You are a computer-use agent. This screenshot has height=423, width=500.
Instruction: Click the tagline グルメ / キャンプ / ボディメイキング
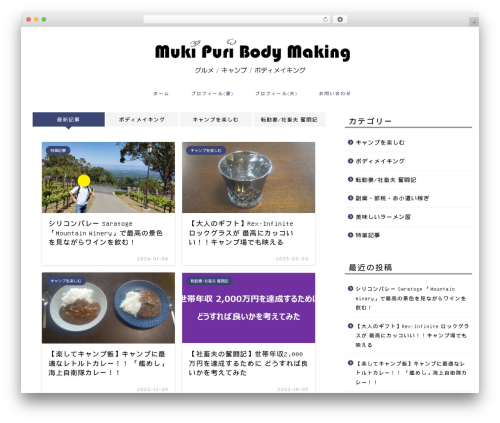coord(250,70)
